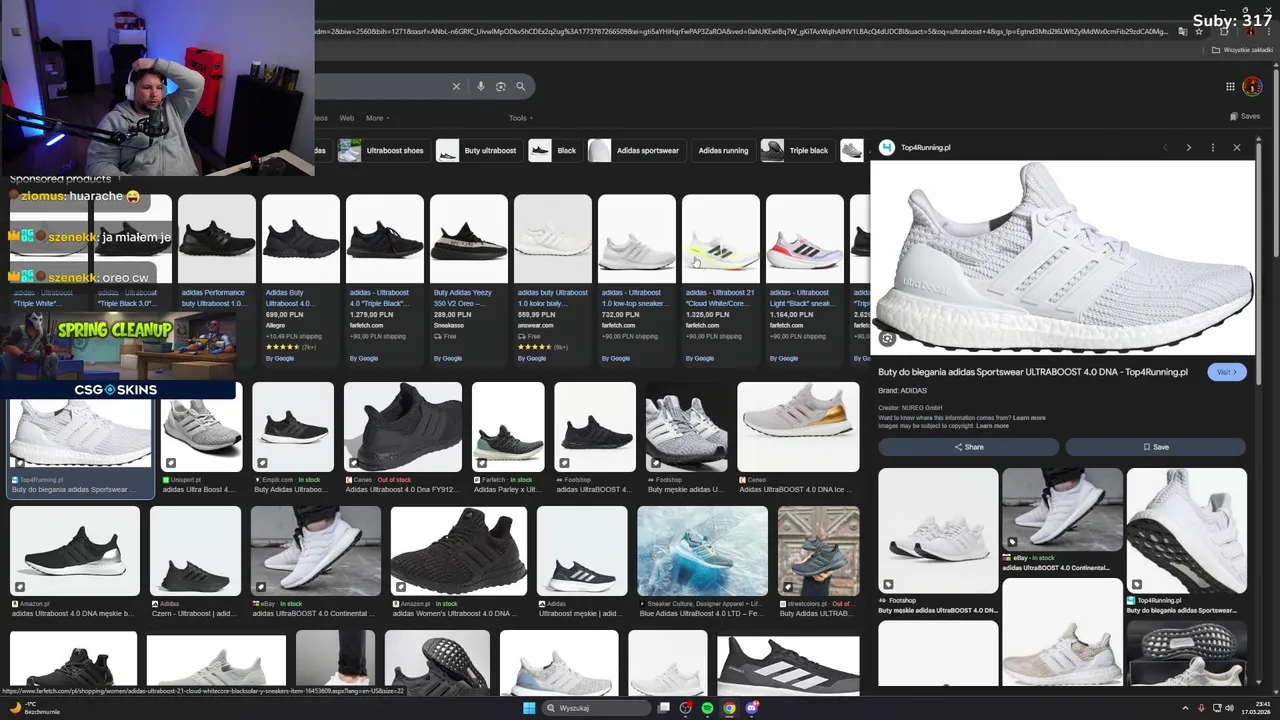Screen dimensions: 1280x720
Task: Open the Google apps grid
Action: [x=1230, y=87]
